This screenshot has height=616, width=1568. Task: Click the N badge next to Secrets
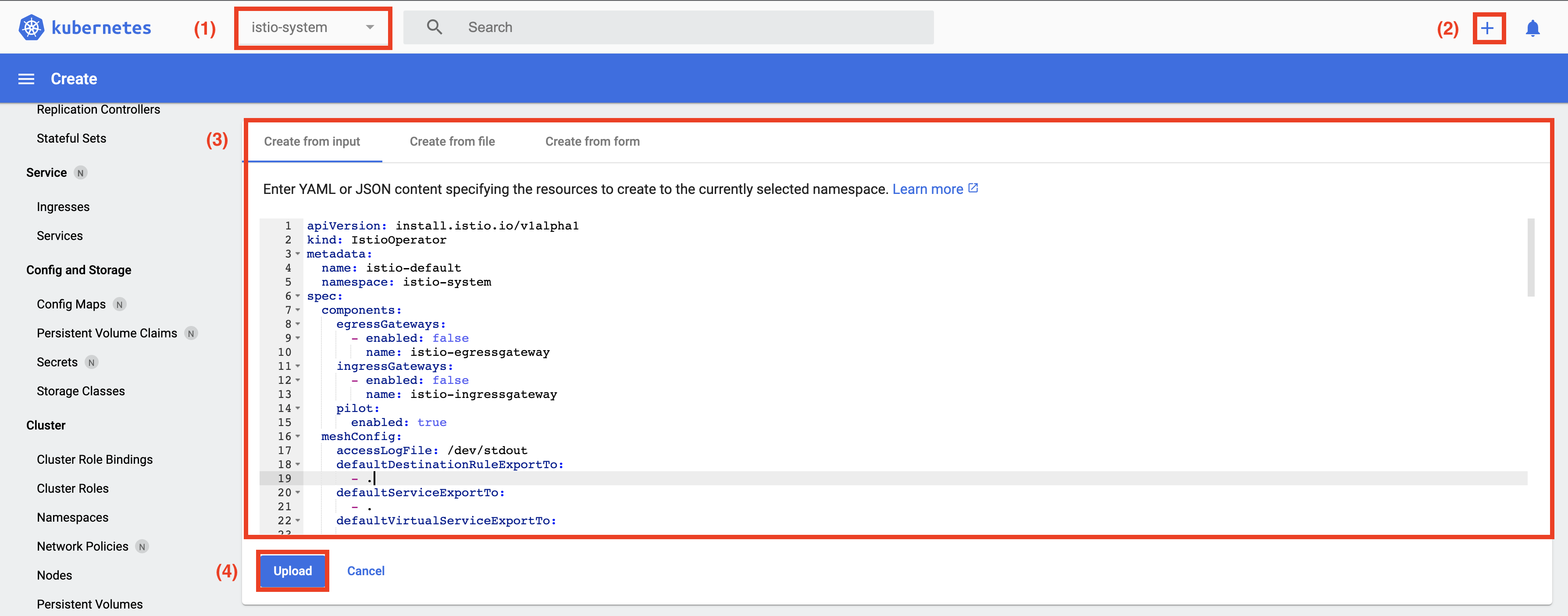[91, 362]
